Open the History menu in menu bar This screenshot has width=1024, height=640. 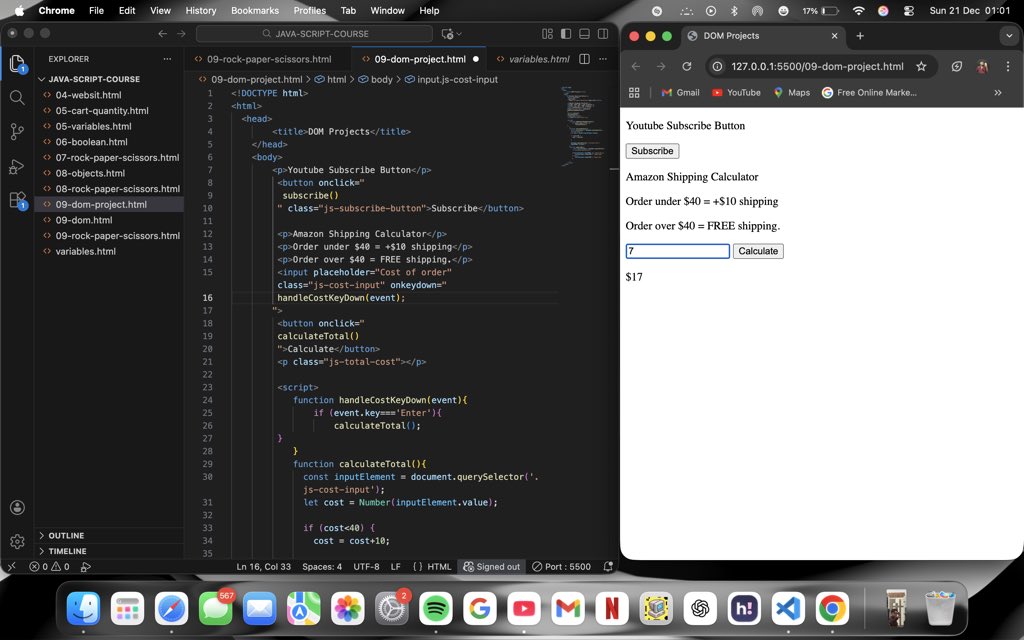click(x=200, y=10)
